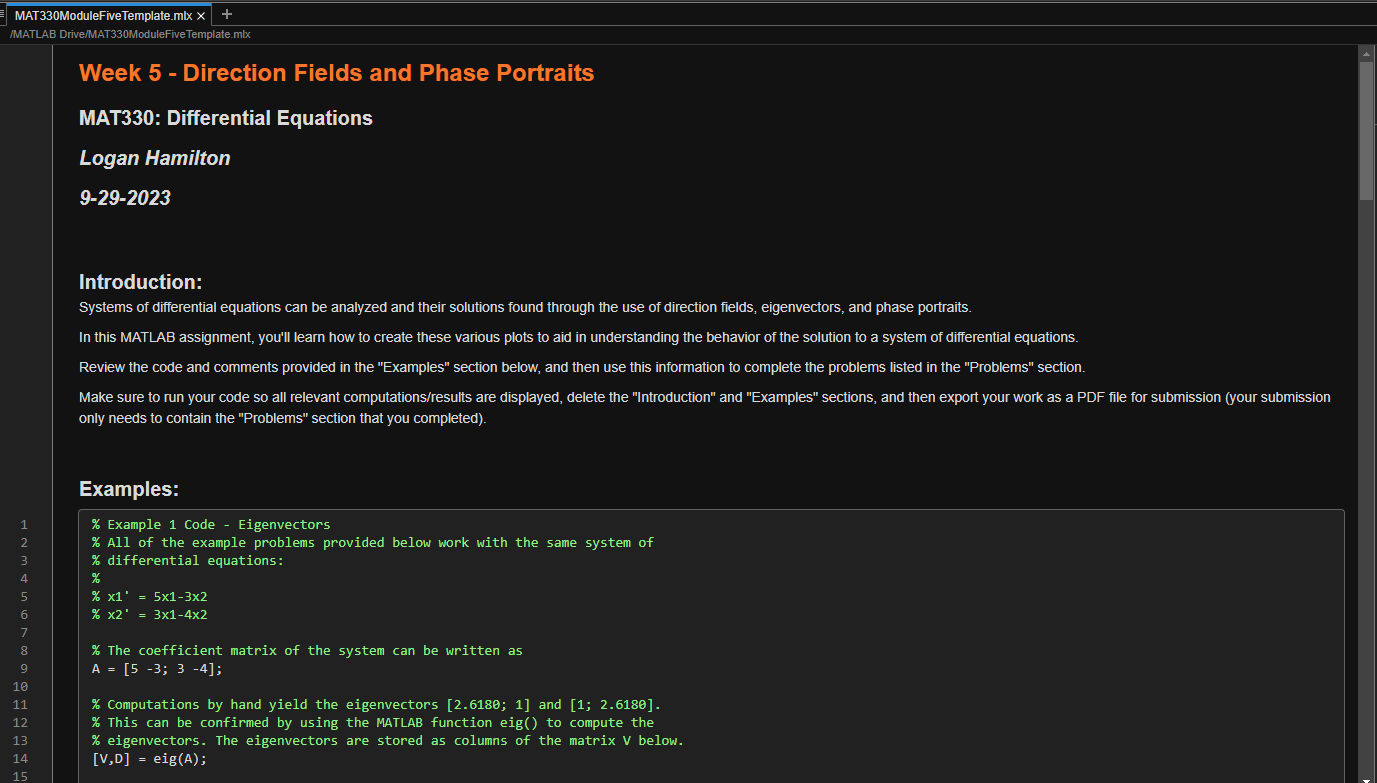1377x783 pixels.
Task: Click line number 14 in gutter
Action: click(x=23, y=758)
